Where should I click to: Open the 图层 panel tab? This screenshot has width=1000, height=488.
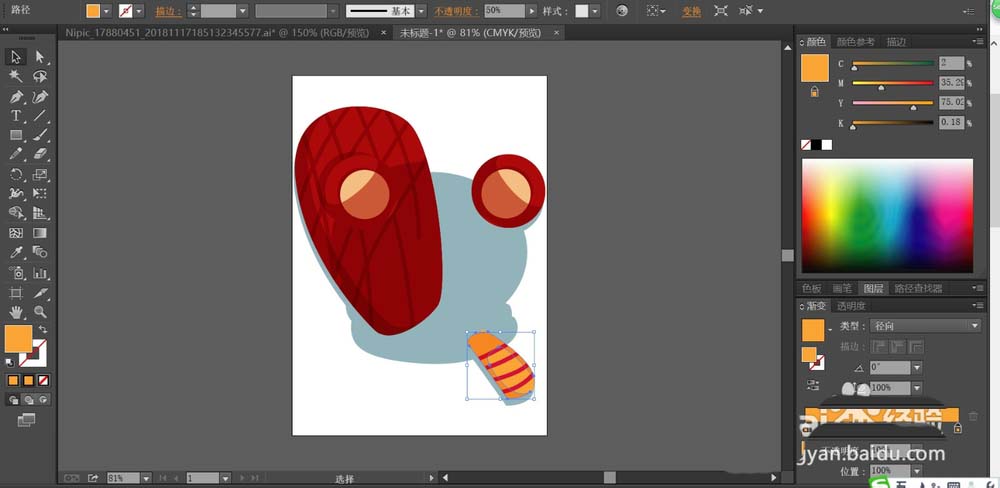[874, 288]
